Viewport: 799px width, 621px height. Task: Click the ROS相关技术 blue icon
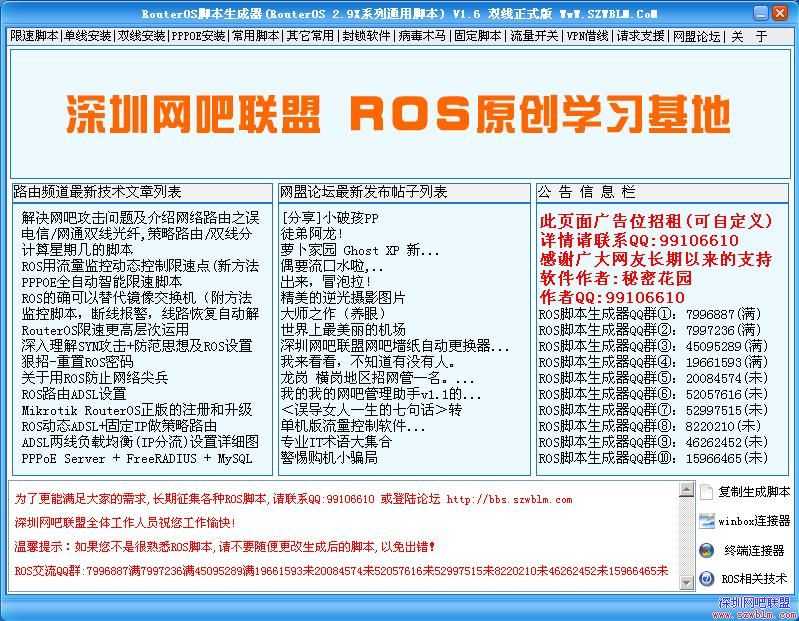coord(706,579)
